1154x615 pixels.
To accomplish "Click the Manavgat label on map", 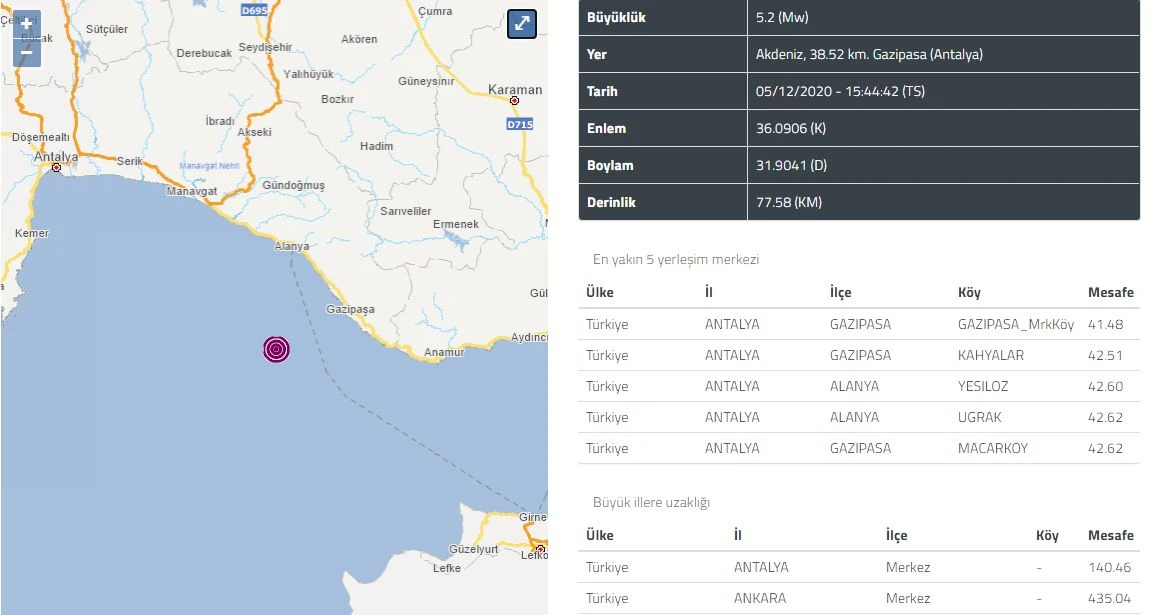I will pos(192,190).
